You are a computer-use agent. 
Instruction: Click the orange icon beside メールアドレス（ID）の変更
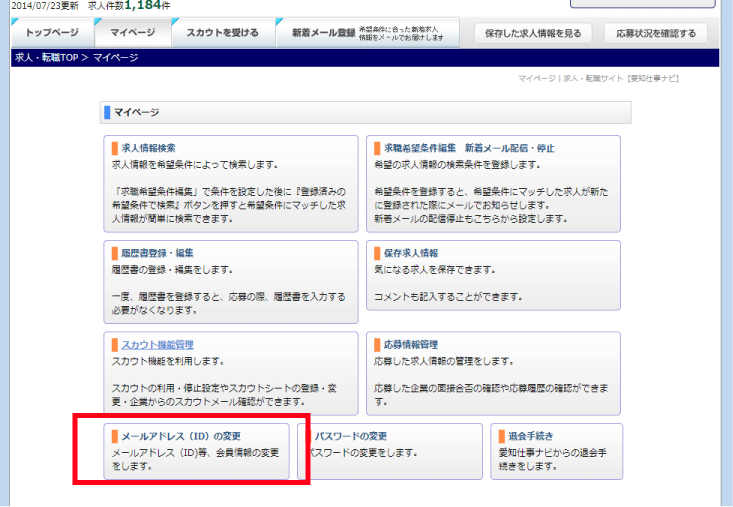pos(114,436)
